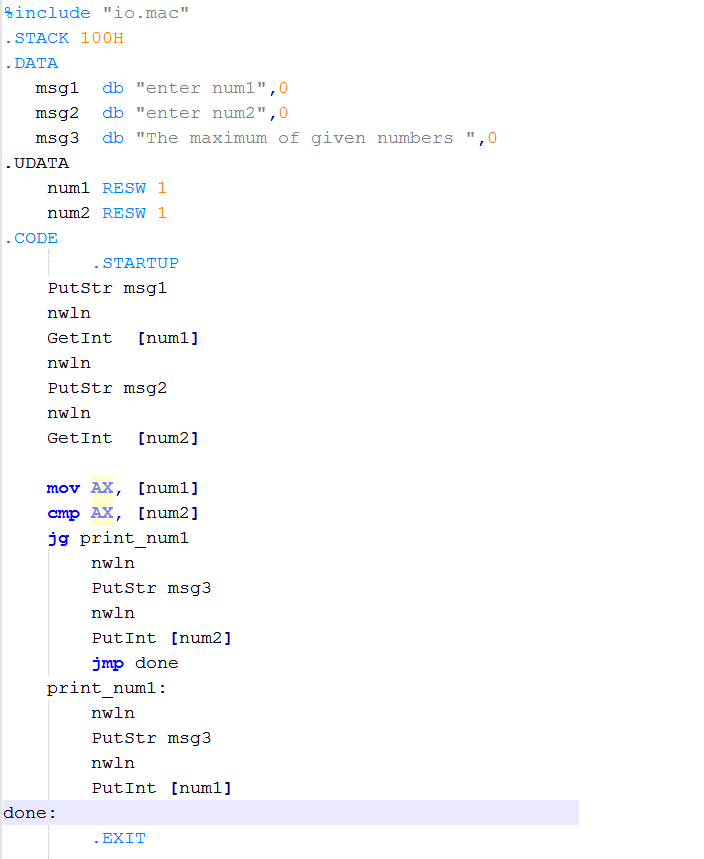The image size is (704, 859).
Task: Click the msg3 maximum message line
Action: 266,138
